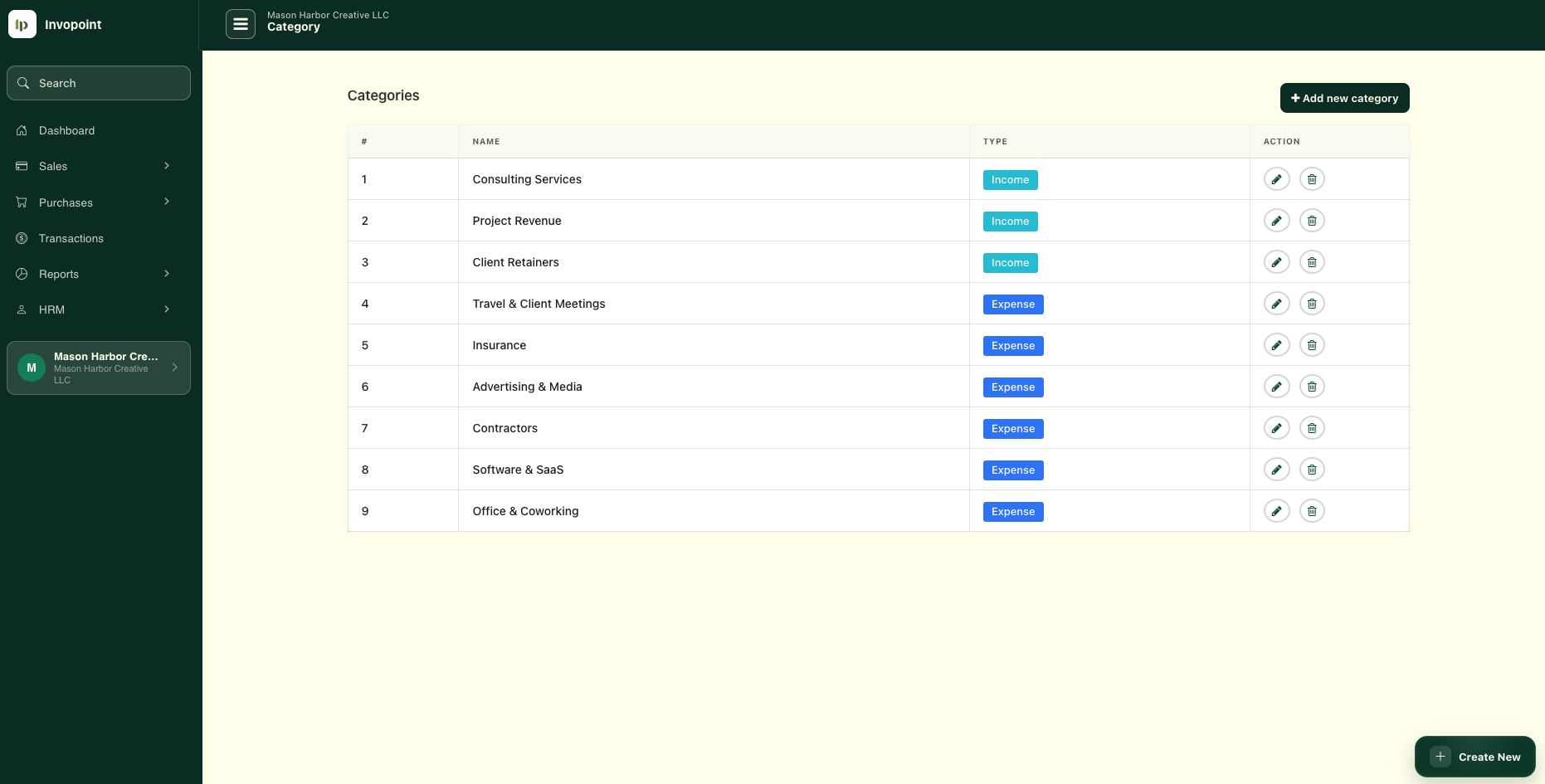Edit the Travel & Client Meetings category
The image size is (1545, 784).
pos(1276,304)
